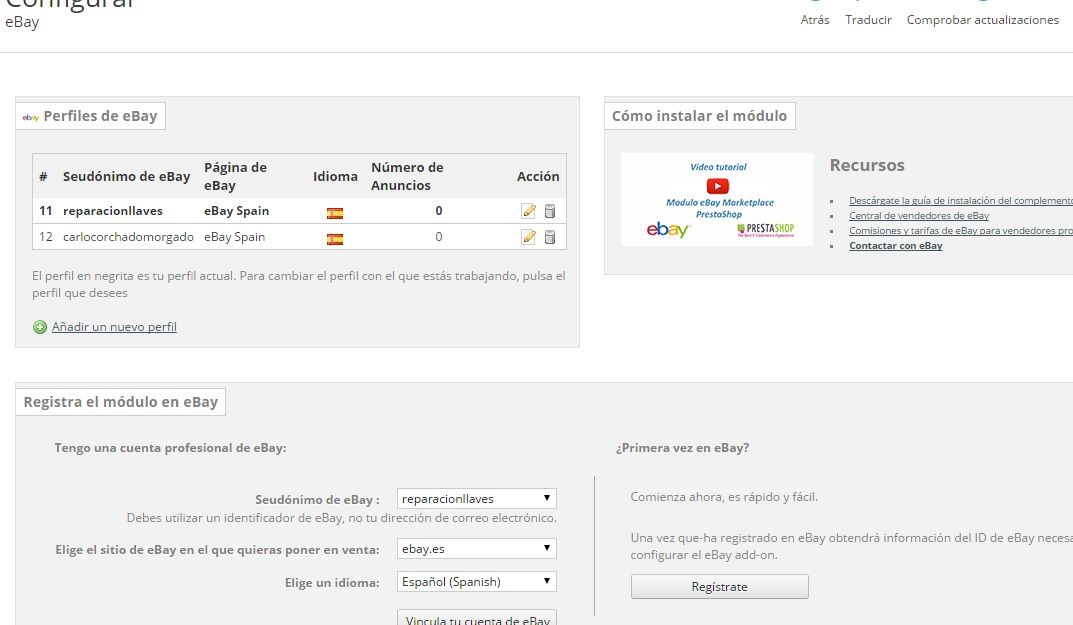Open the Traducir menu item

click(x=868, y=20)
